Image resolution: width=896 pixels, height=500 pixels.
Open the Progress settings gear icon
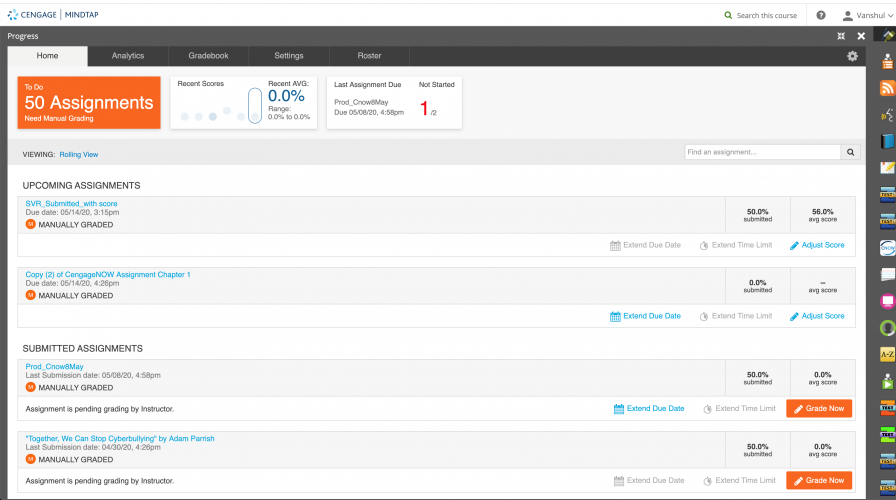[852, 56]
